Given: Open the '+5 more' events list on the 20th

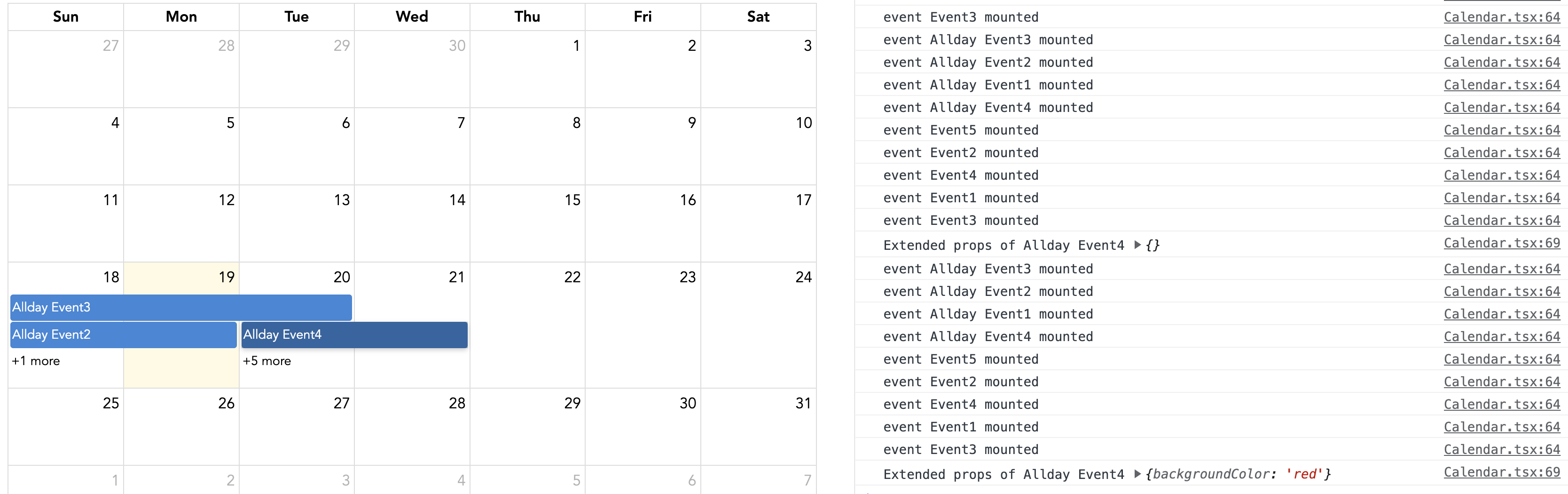Looking at the screenshot, I should [x=267, y=360].
